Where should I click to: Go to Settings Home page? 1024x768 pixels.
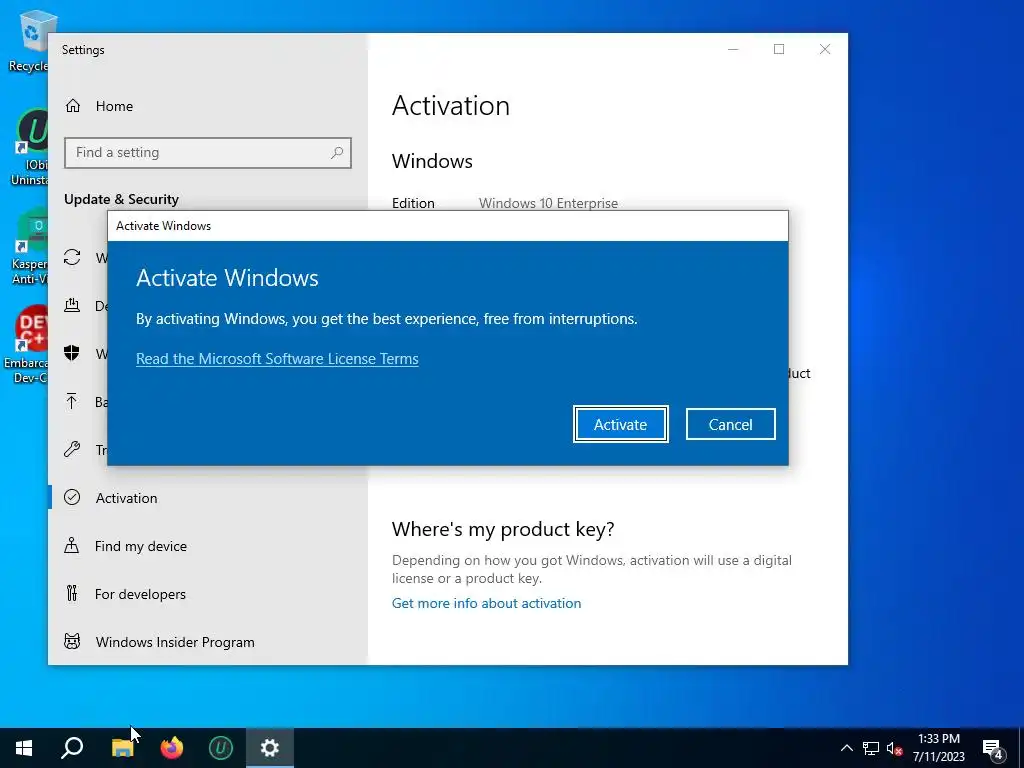[x=208, y=106]
